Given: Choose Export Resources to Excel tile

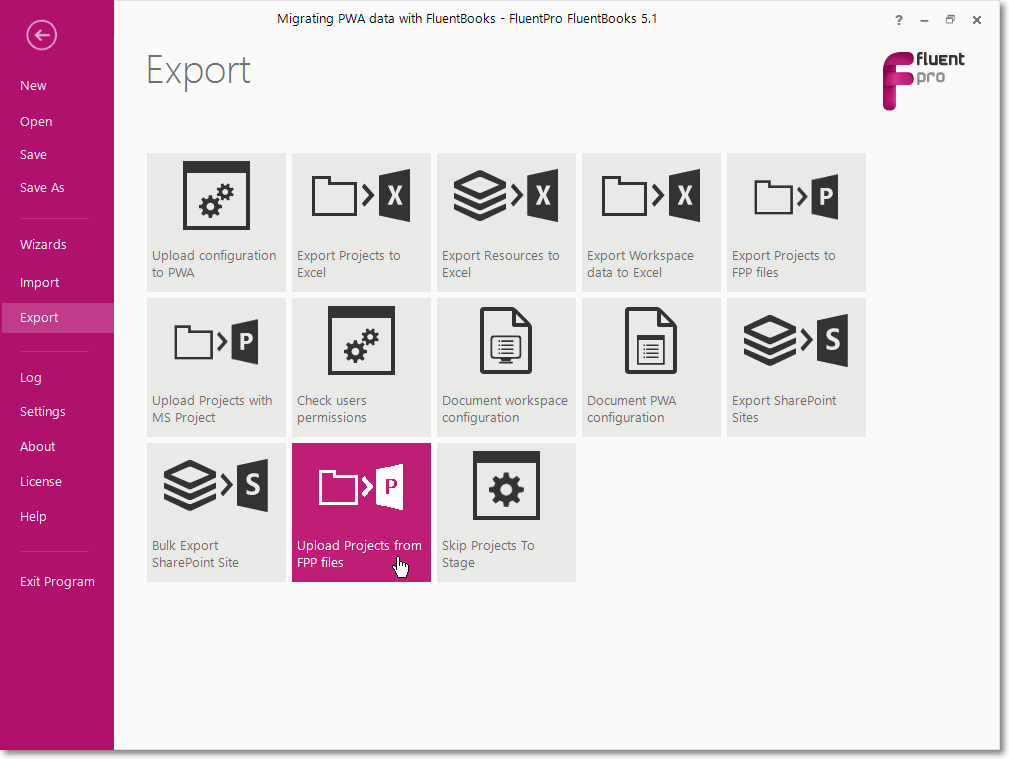Looking at the screenshot, I should pyautogui.click(x=506, y=222).
